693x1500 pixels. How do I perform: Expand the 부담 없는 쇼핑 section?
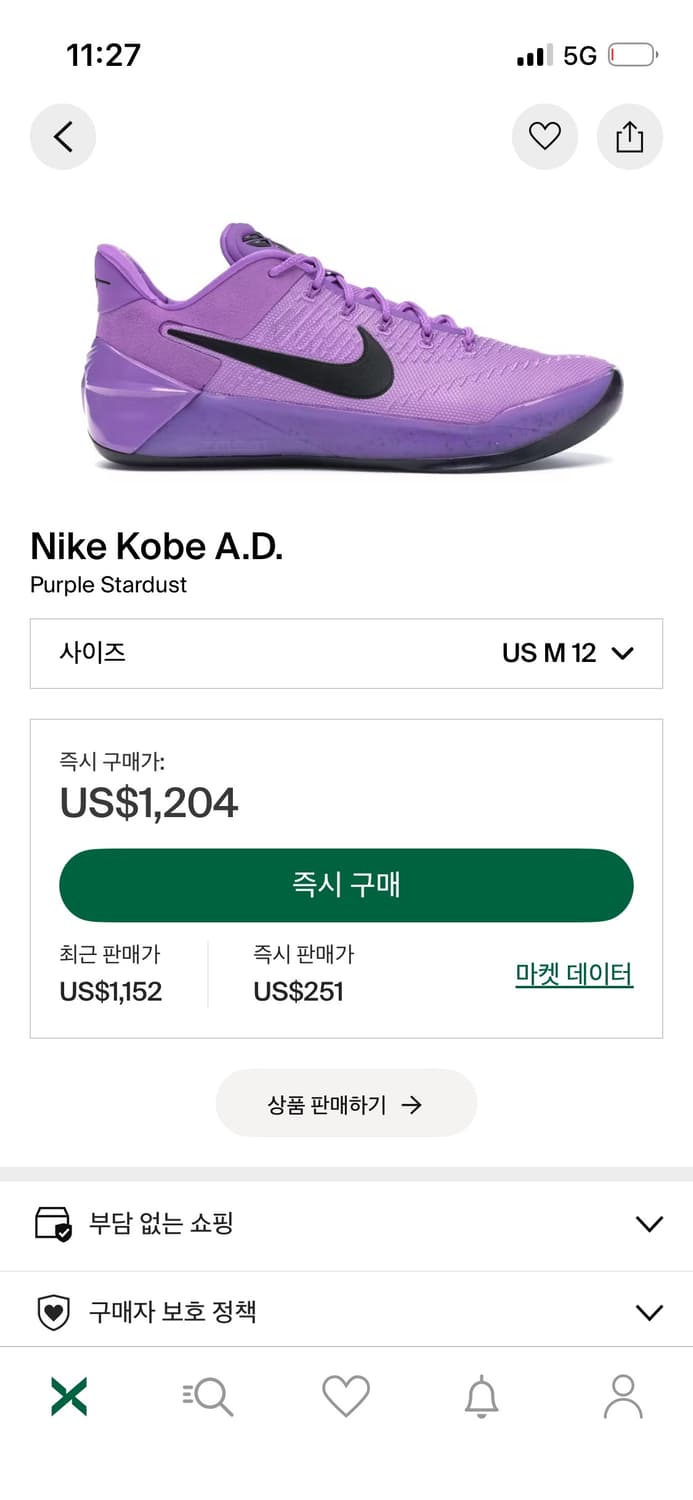click(x=346, y=1224)
